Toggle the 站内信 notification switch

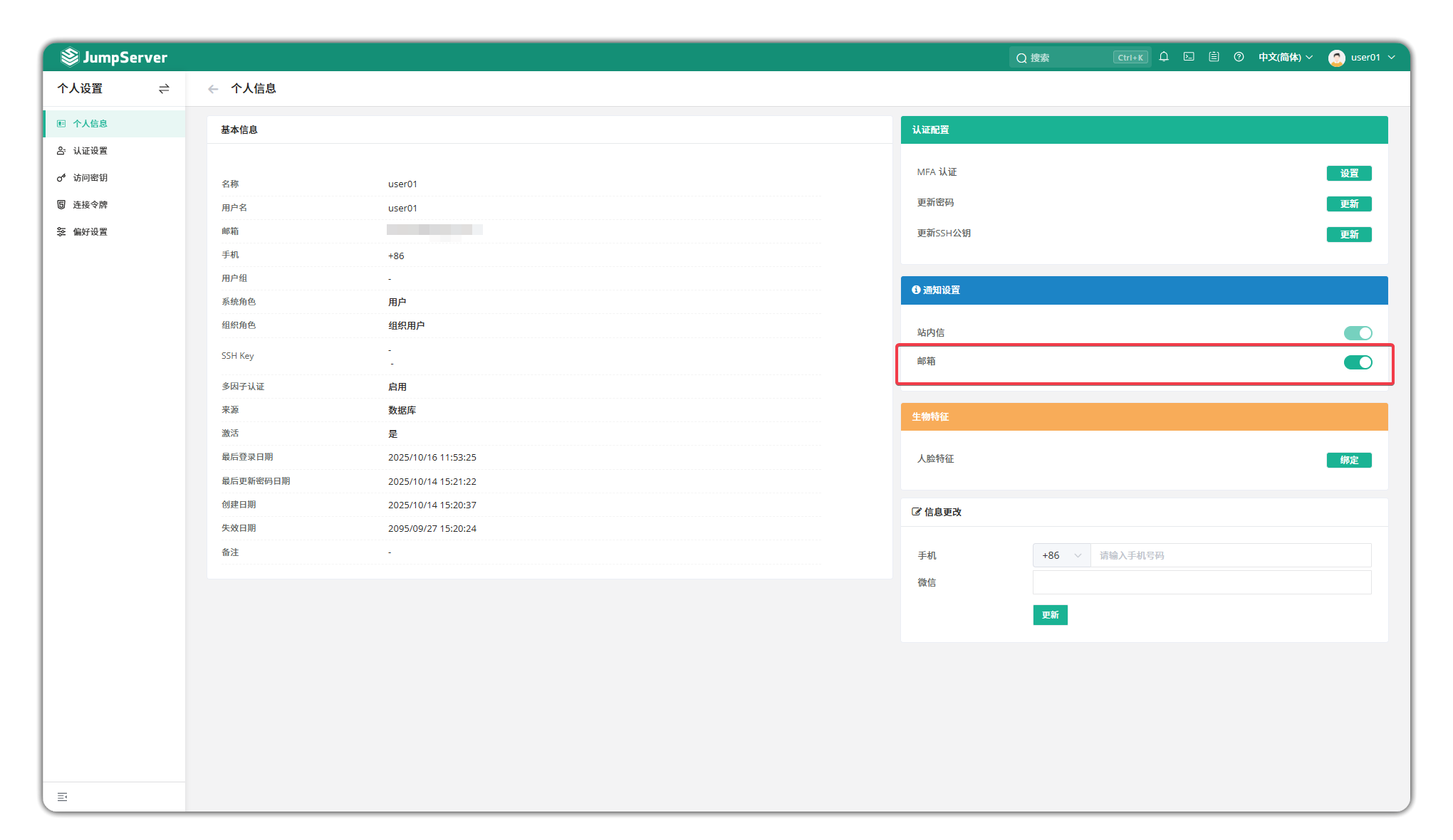coord(1358,333)
